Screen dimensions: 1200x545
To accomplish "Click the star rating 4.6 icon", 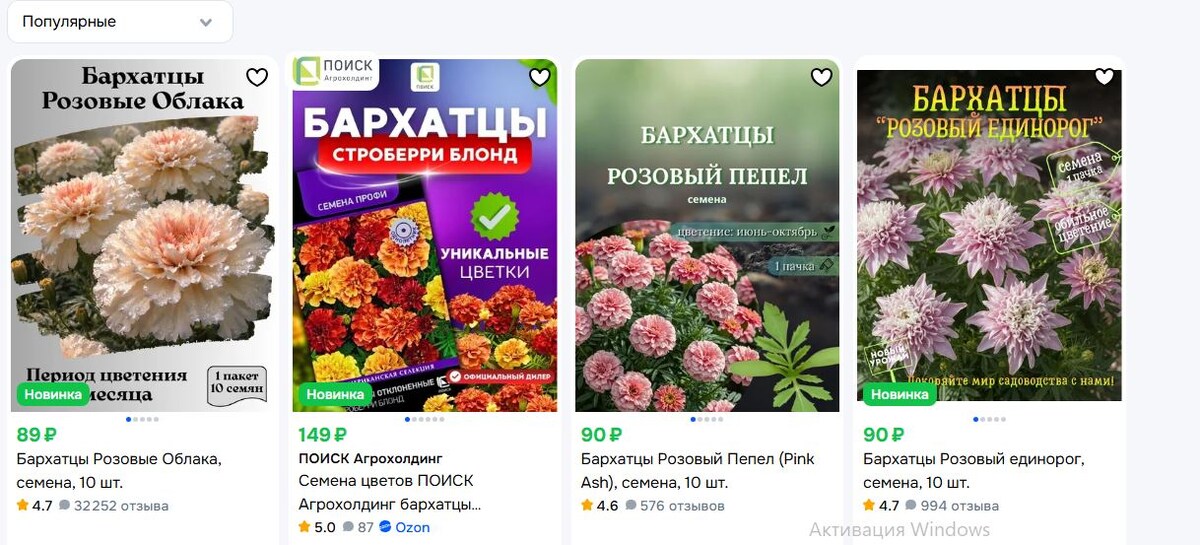I will coord(587,506).
